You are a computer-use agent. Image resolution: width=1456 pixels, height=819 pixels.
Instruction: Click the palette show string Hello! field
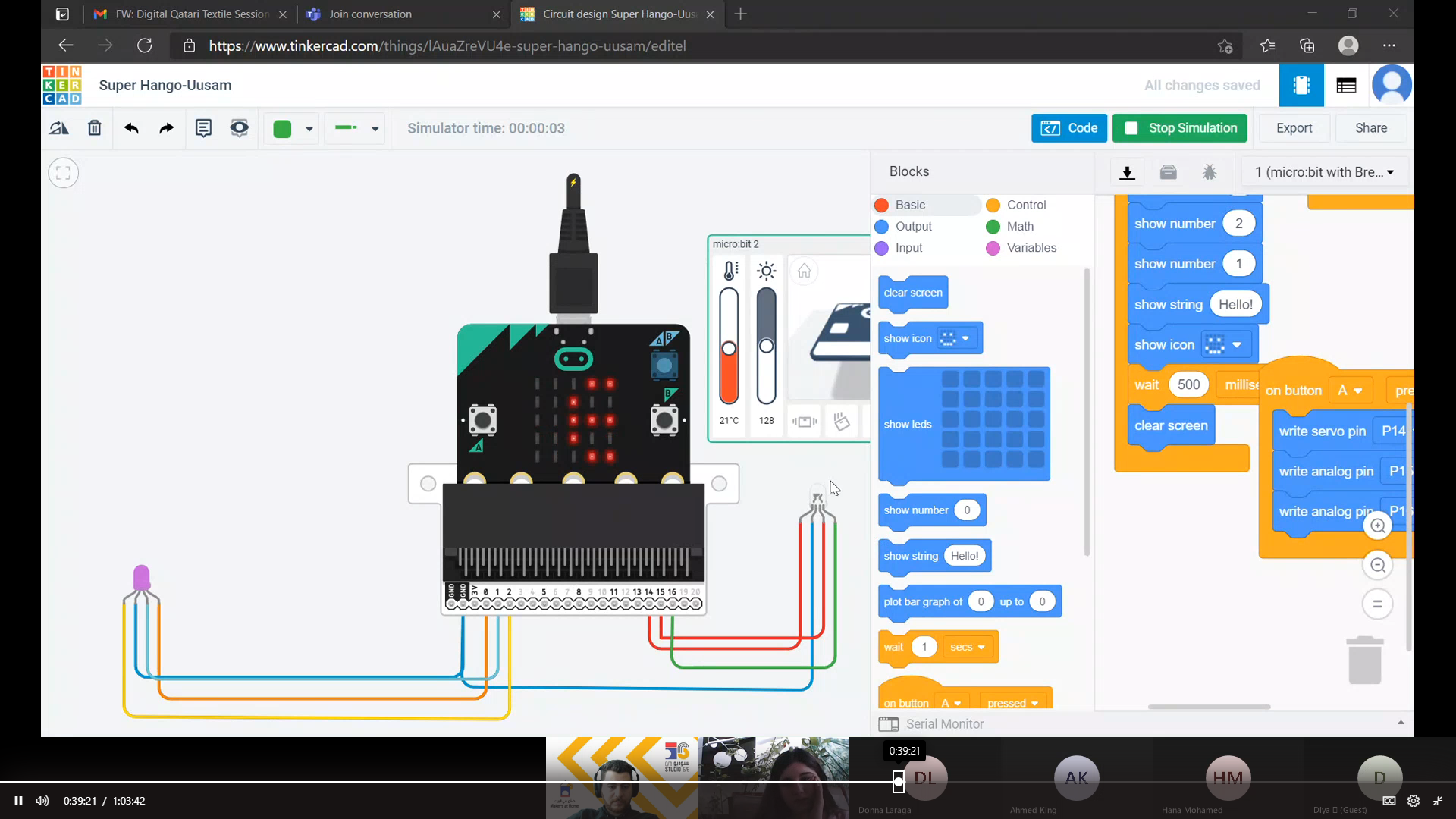pyautogui.click(x=965, y=556)
